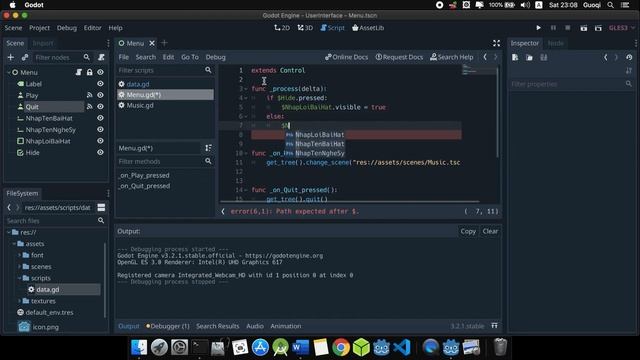Toggle method sort icon beside Menu.gd(*)

(x=208, y=148)
